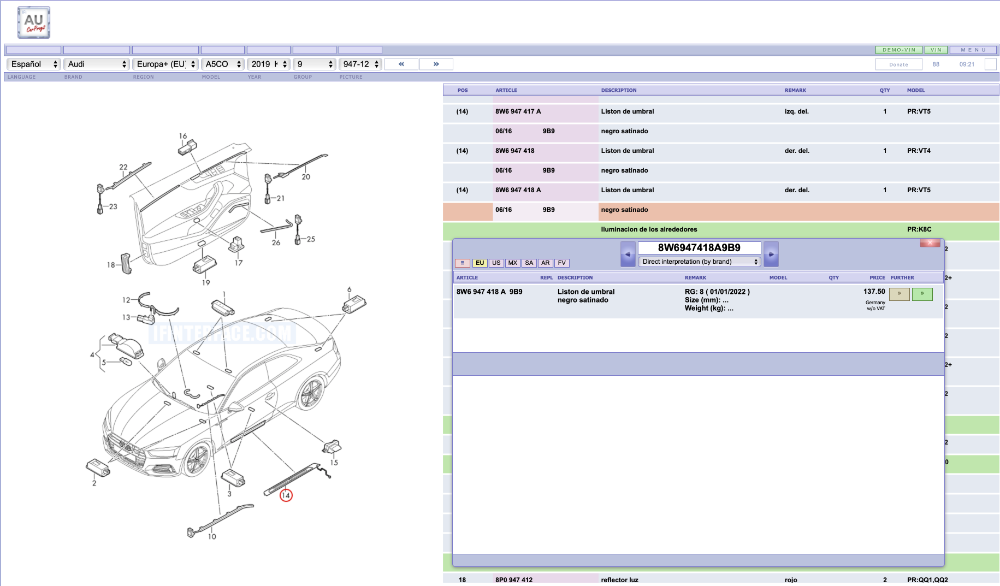Select the FV price region toggle
The height and width of the screenshot is (586, 1000).
coord(562,263)
